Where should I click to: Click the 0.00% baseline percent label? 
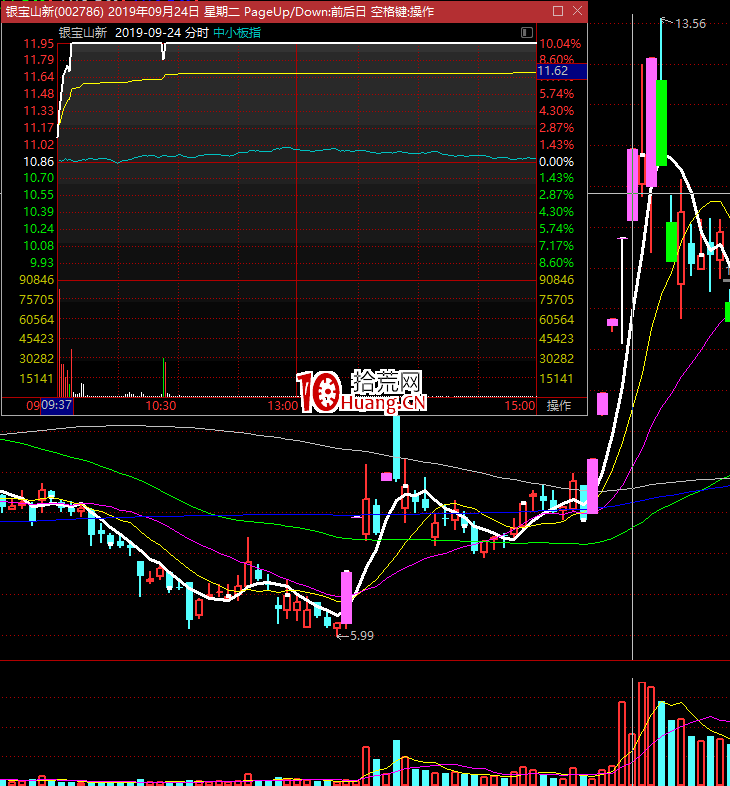(557, 162)
